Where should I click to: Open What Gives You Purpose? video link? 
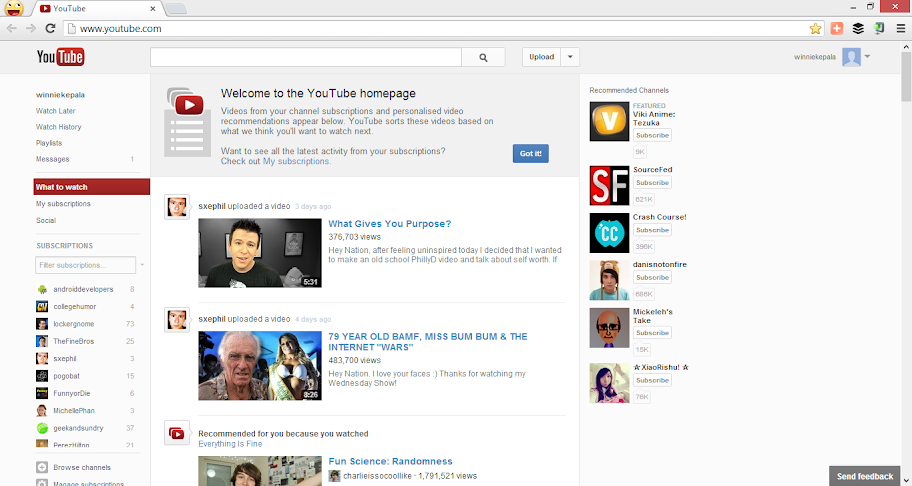tap(390, 224)
